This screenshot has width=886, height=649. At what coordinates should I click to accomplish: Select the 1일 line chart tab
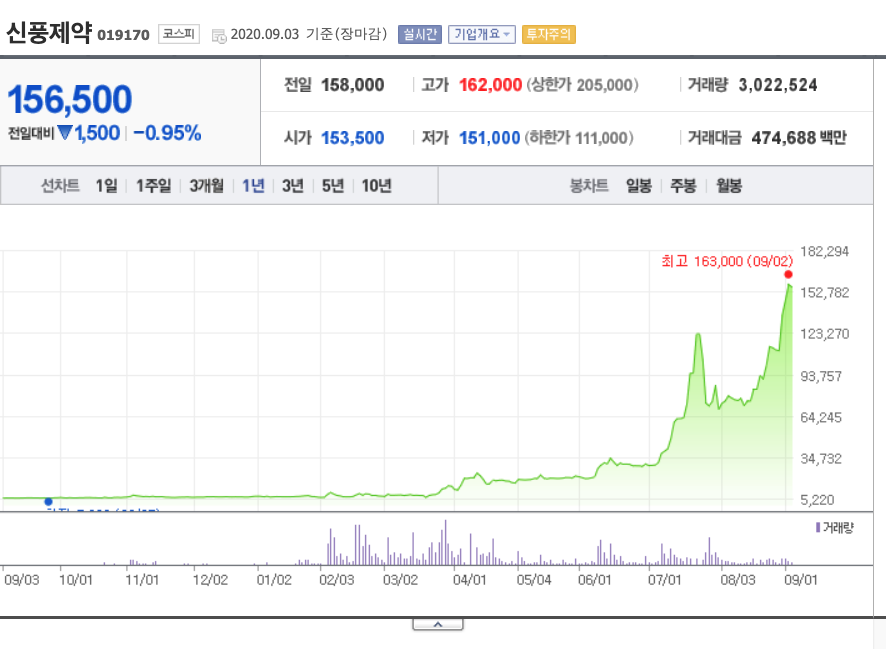click(107, 185)
